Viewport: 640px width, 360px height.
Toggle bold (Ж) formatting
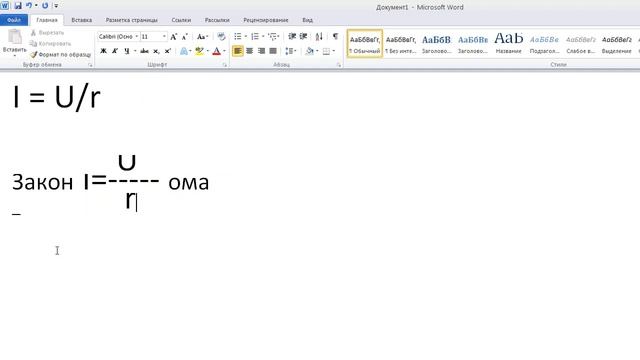point(103,51)
